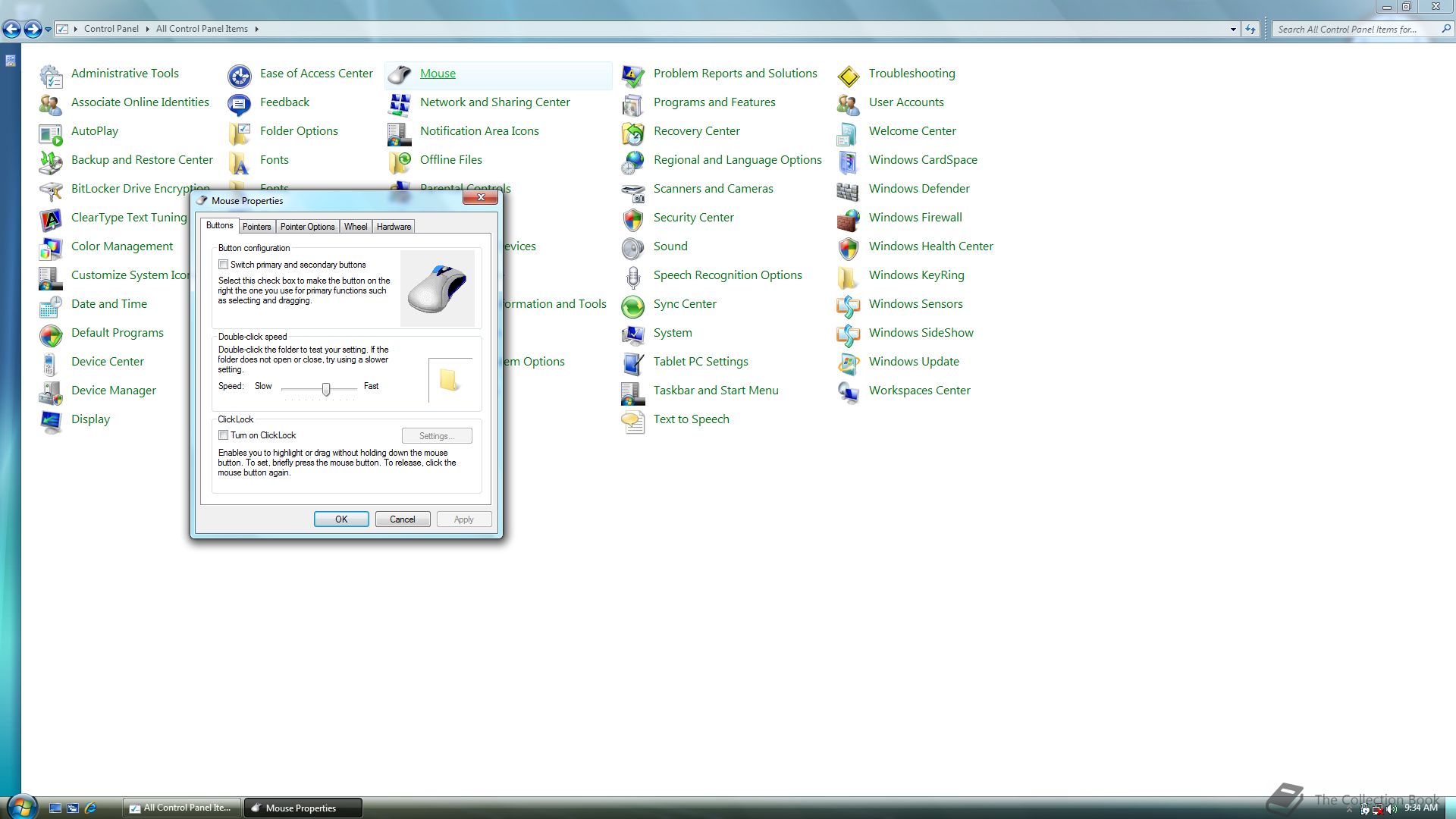Switch to the Pointer Options tab
The image size is (1456, 819).
pyautogui.click(x=307, y=227)
